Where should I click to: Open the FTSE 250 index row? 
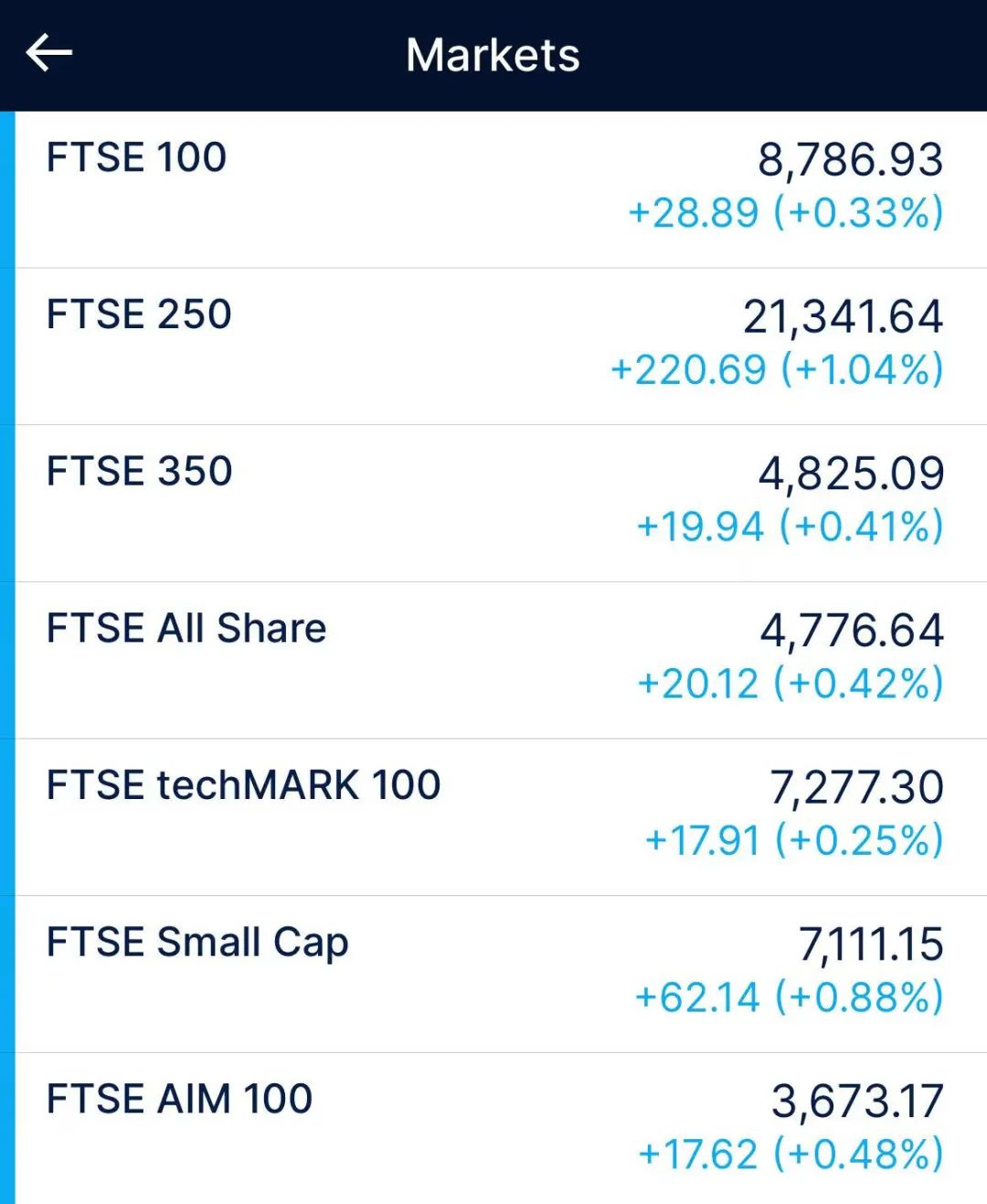coord(501,346)
